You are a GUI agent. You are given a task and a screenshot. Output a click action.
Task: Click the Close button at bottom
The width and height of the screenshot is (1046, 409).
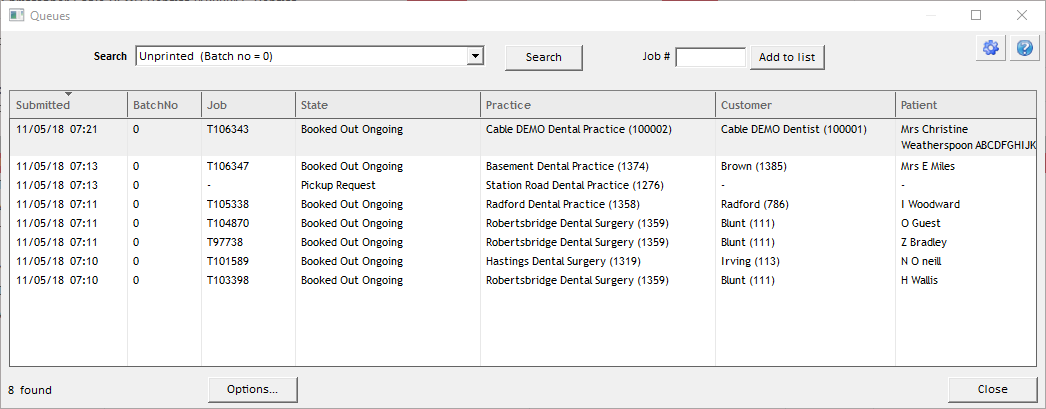click(x=992, y=389)
